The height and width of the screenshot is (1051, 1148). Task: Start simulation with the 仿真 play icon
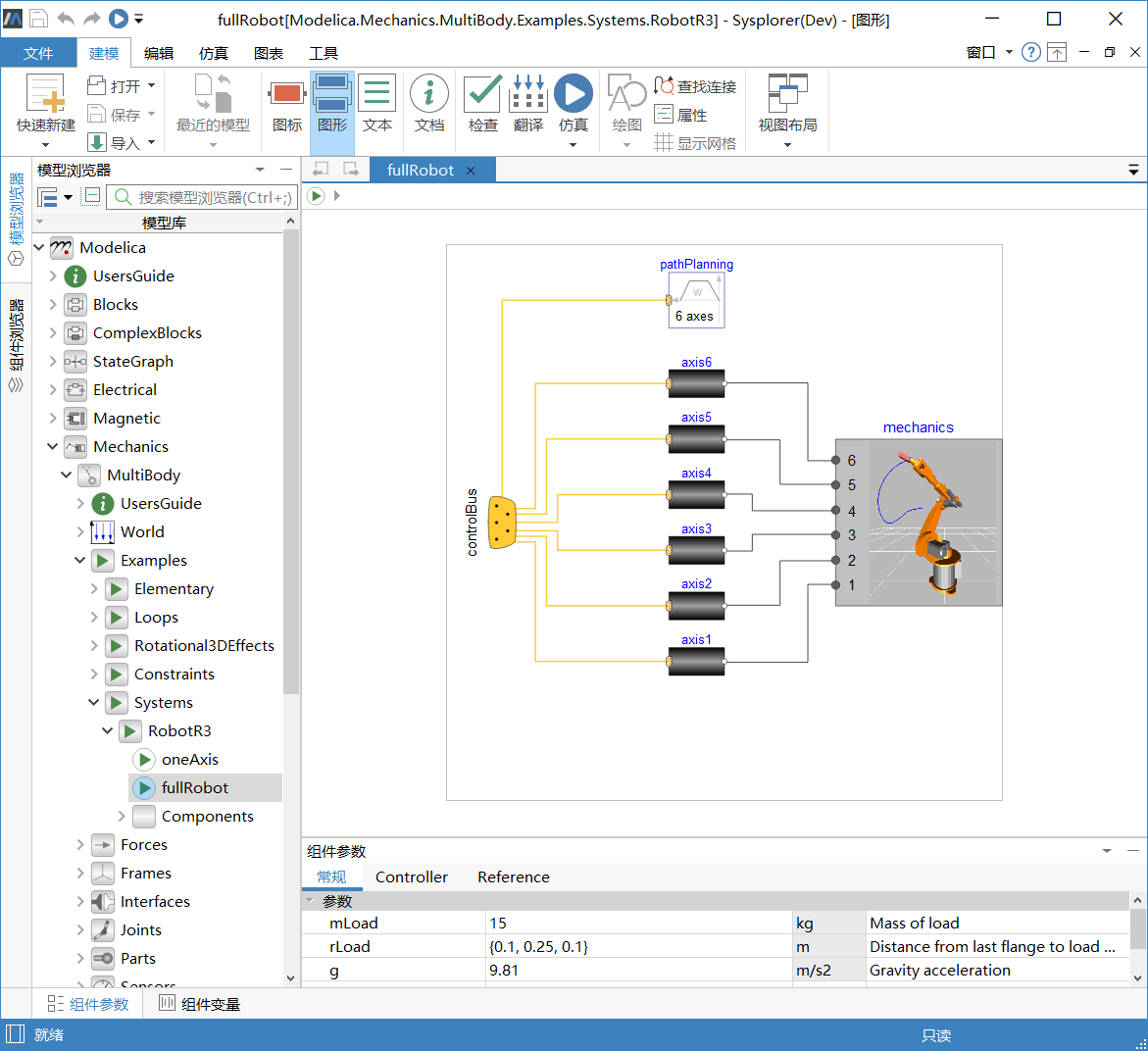click(x=574, y=95)
